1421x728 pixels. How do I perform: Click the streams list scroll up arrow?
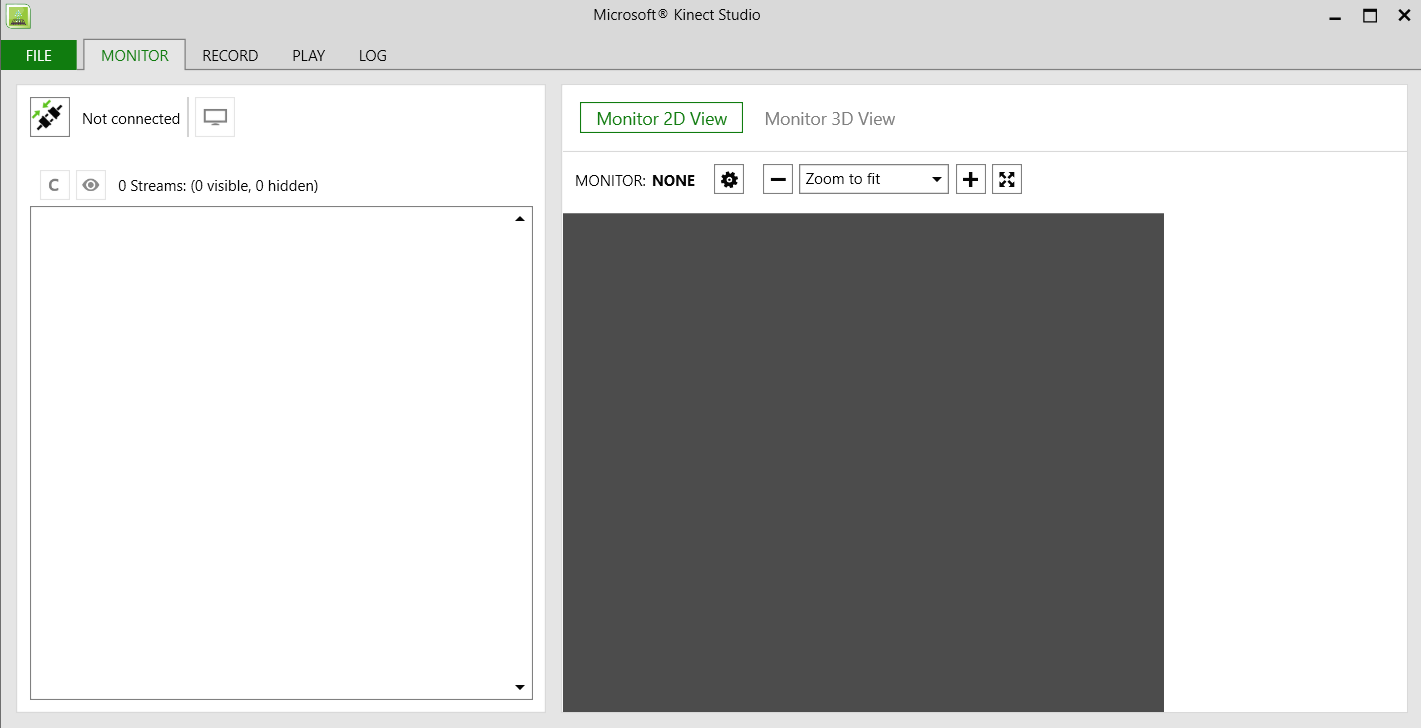click(x=520, y=219)
